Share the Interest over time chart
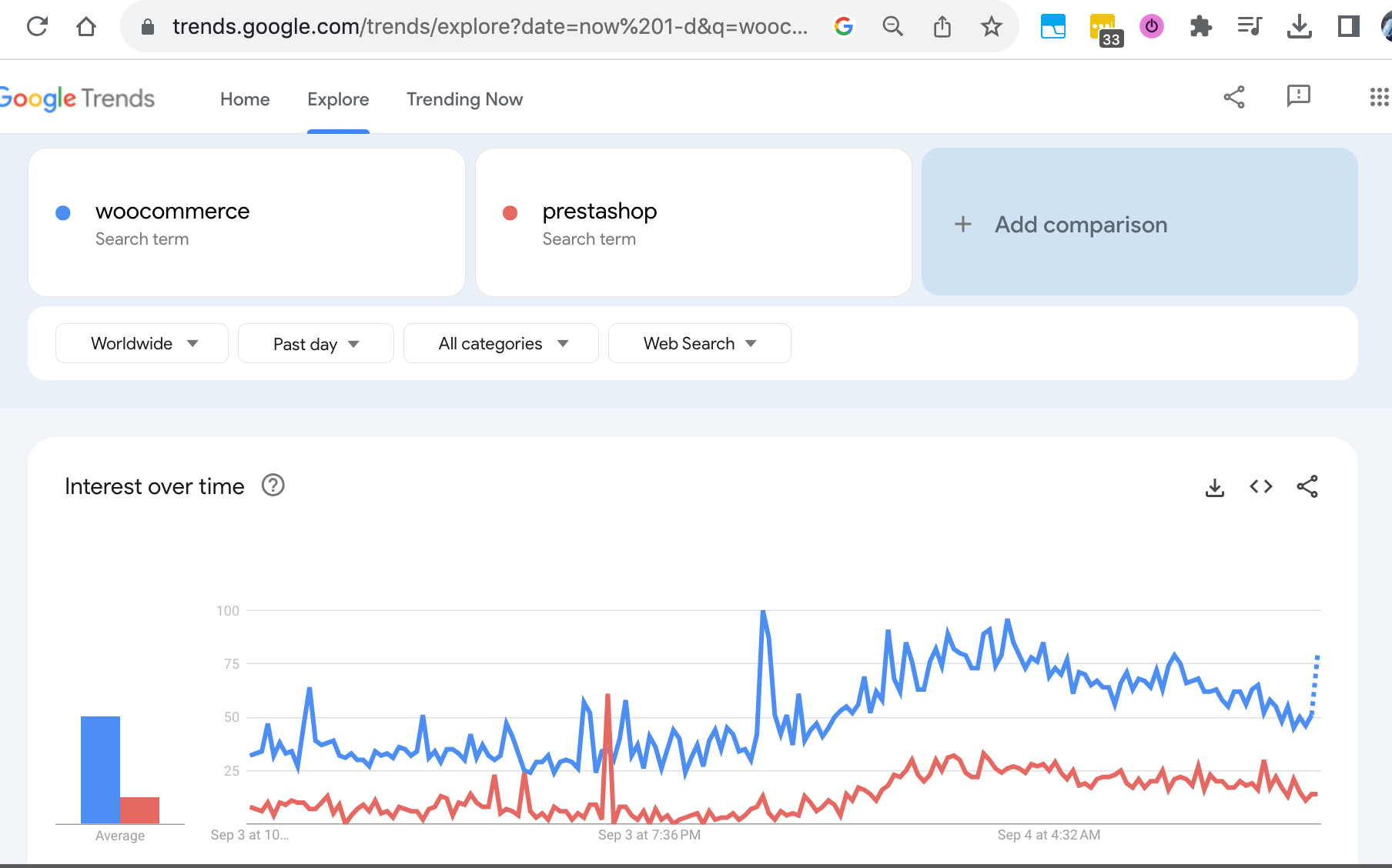Screen dimensions: 1392x868 [x=1307, y=487]
